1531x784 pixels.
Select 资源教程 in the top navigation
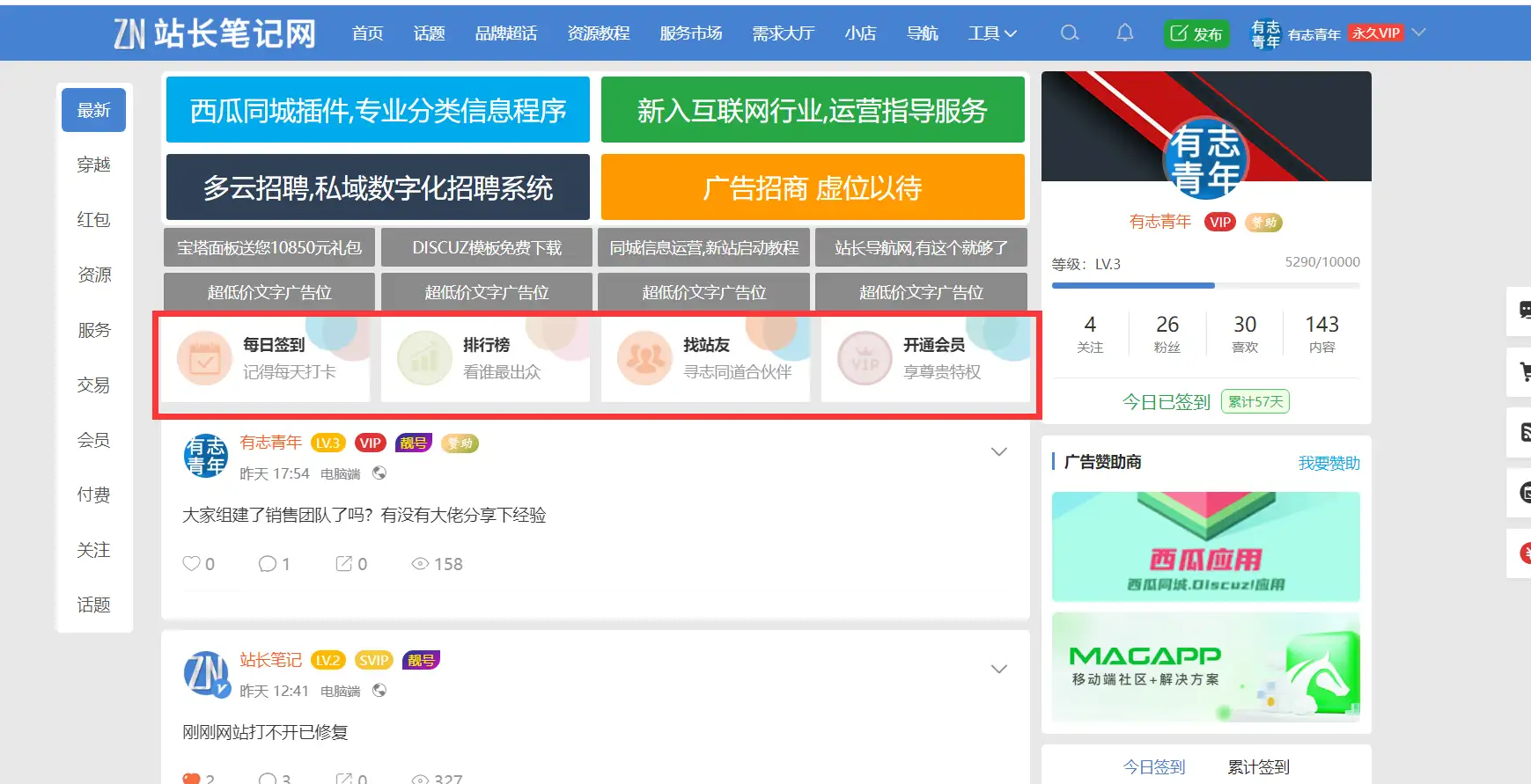(x=599, y=33)
